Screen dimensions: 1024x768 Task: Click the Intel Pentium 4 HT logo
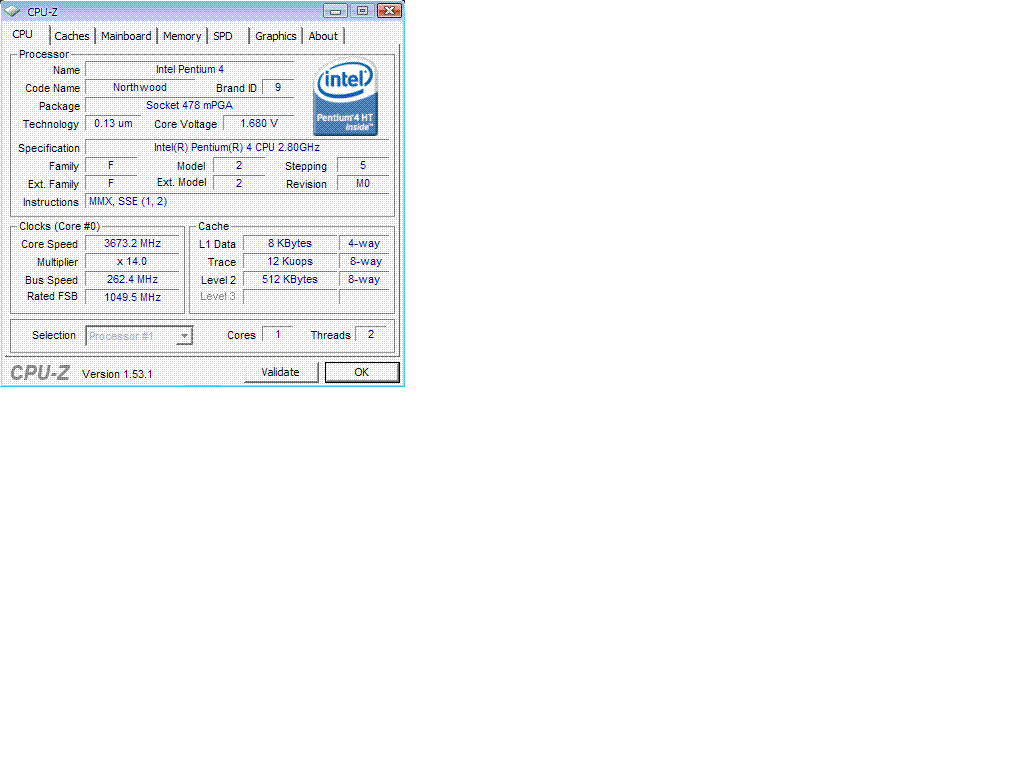click(x=345, y=97)
